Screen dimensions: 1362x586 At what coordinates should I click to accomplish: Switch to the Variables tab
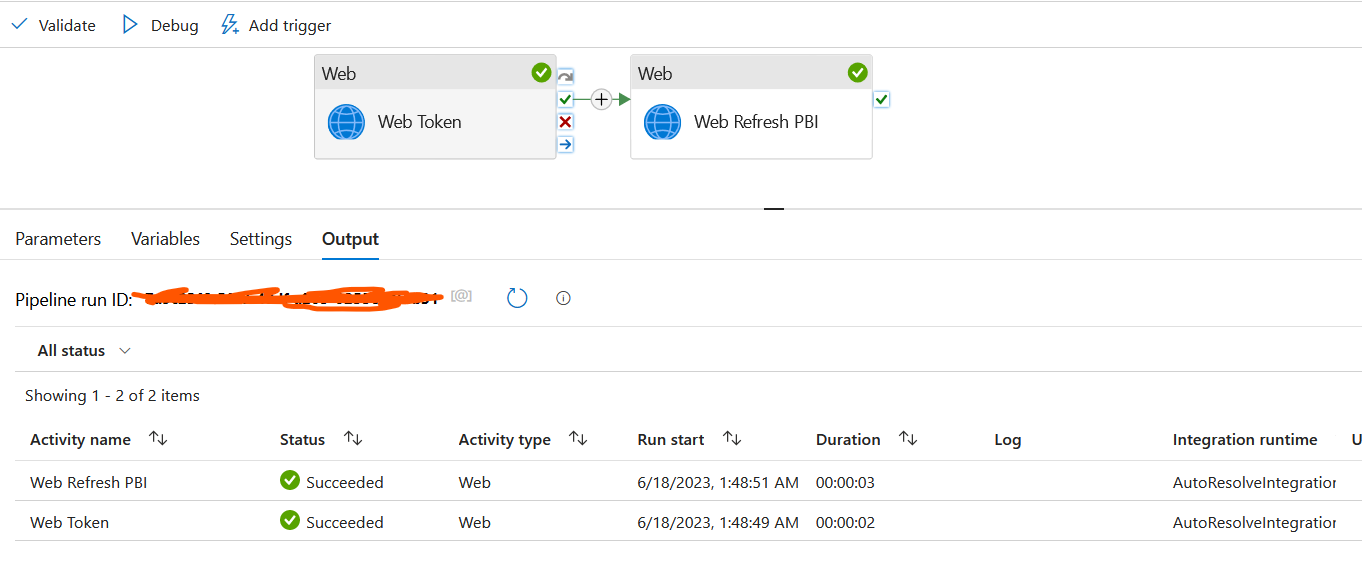pyautogui.click(x=164, y=238)
